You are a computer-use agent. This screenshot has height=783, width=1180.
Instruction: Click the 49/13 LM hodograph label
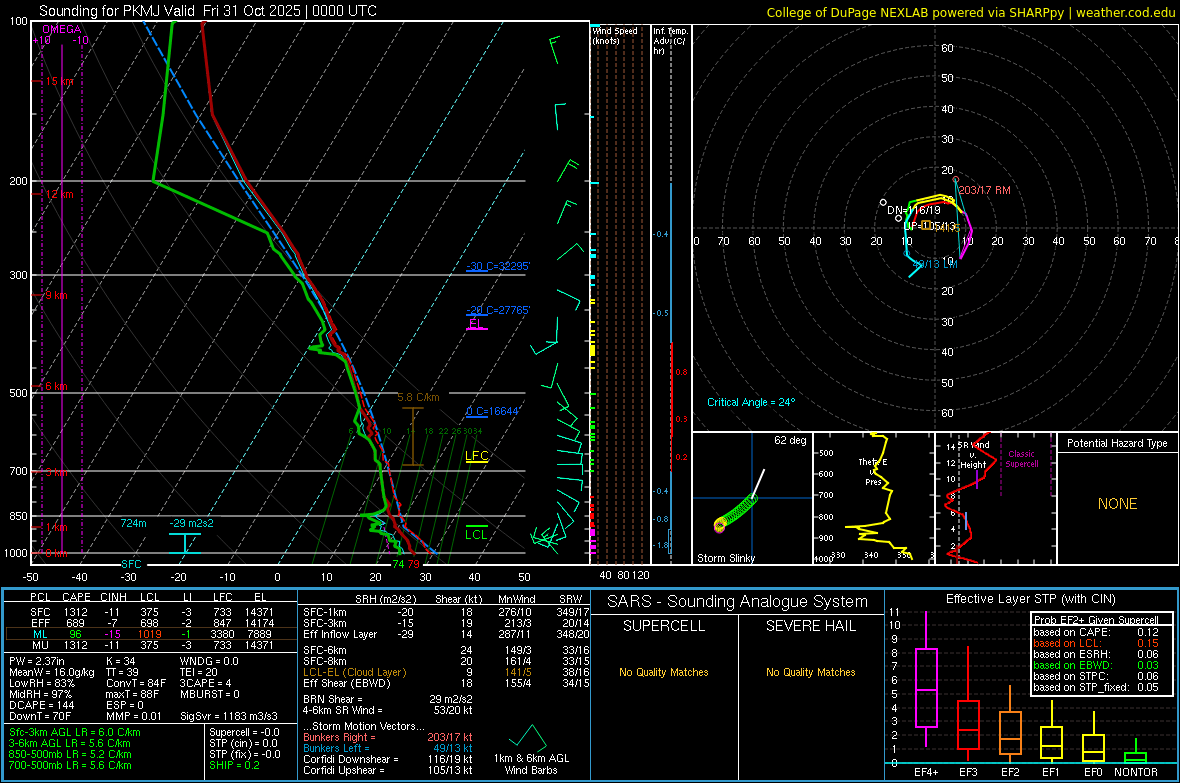(x=935, y=264)
